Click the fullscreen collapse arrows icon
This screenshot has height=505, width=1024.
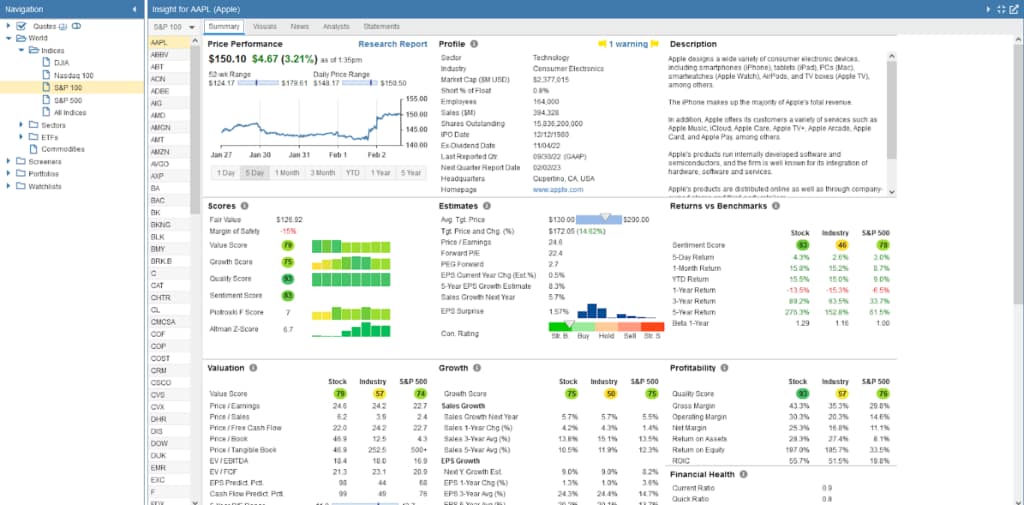1002,9
